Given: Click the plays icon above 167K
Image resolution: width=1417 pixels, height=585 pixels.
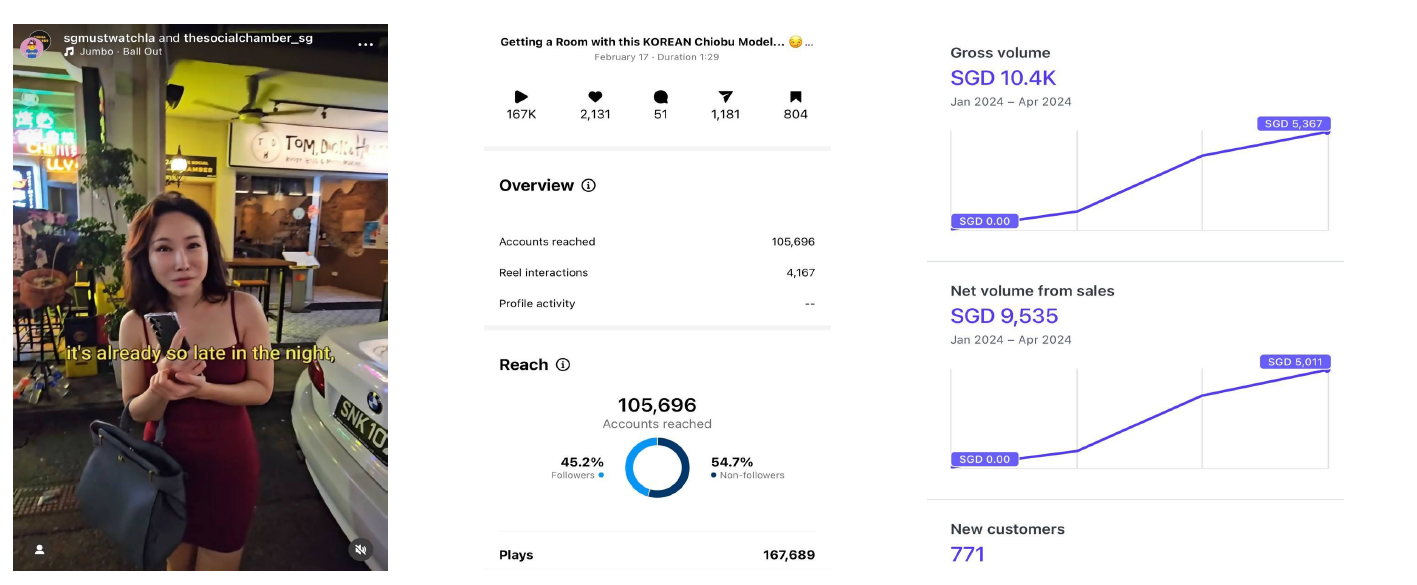Looking at the screenshot, I should [521, 97].
